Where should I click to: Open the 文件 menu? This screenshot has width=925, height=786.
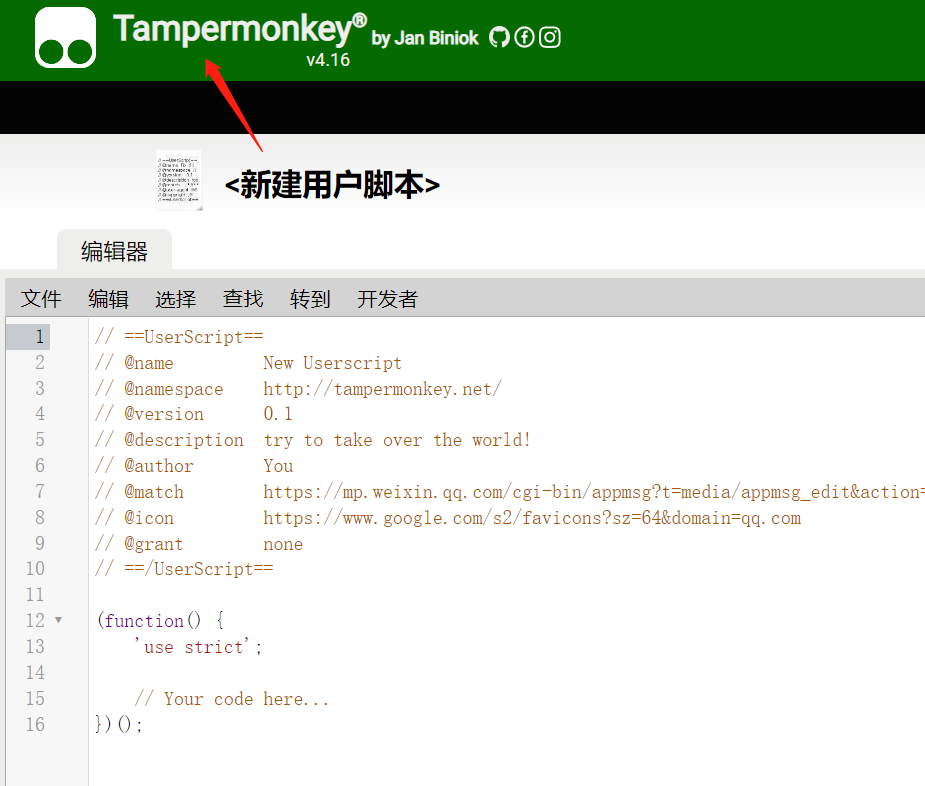pyautogui.click(x=41, y=299)
